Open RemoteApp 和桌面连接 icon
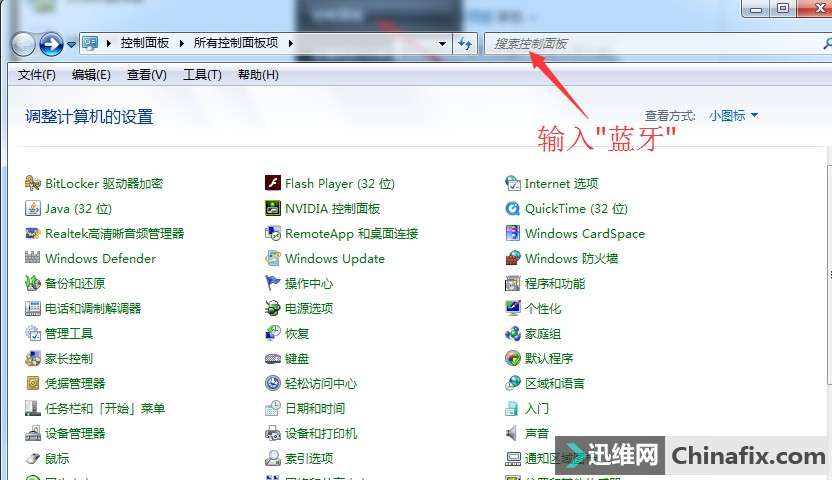The width and height of the screenshot is (832, 480). (x=273, y=233)
